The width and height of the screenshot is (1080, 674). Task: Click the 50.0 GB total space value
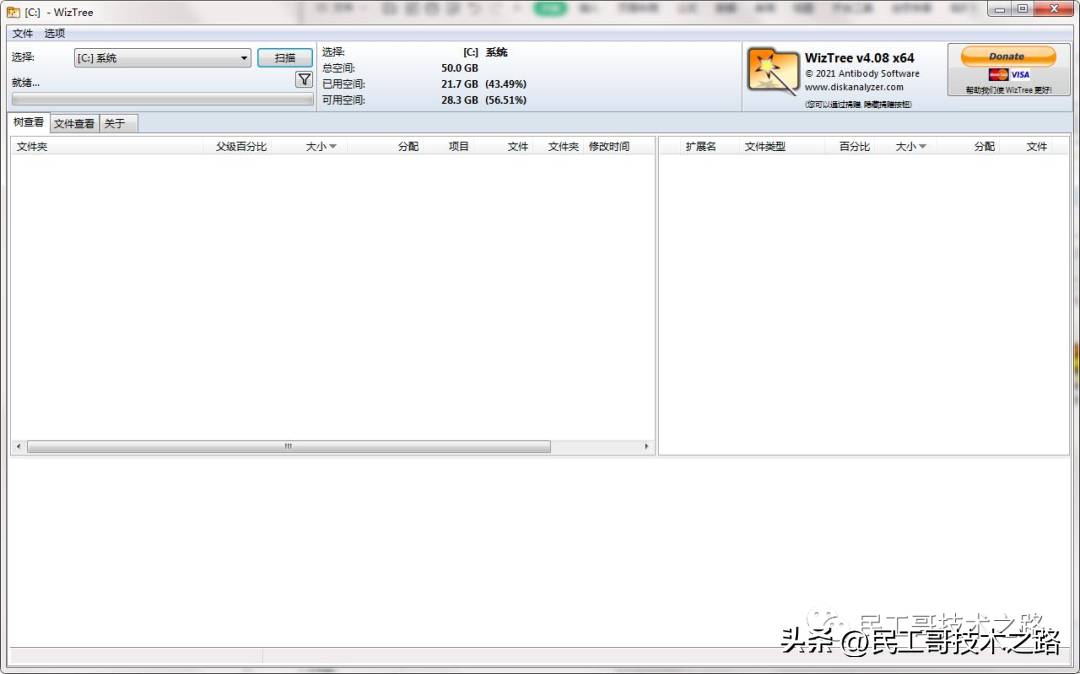point(459,68)
